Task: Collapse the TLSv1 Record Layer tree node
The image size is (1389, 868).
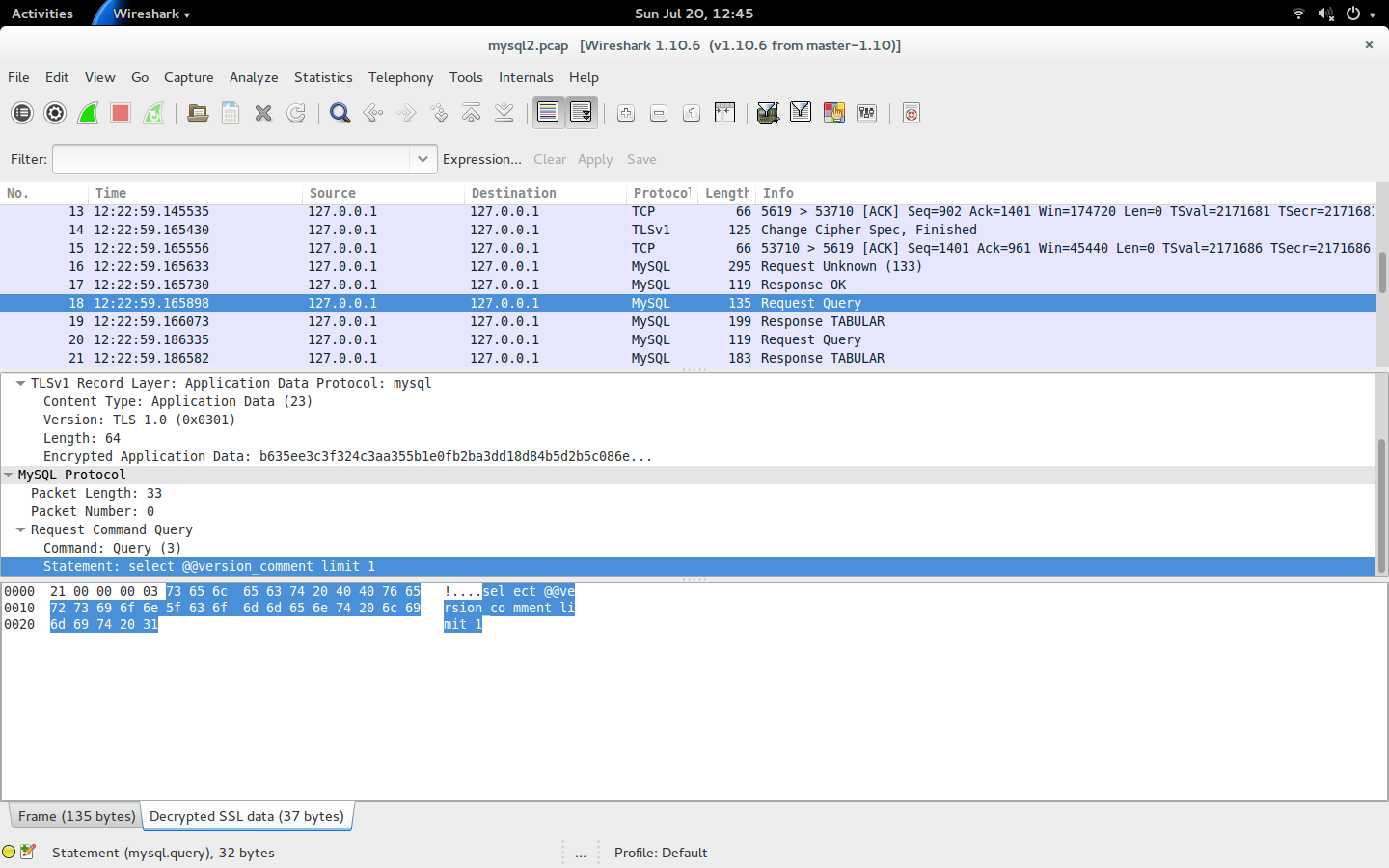Action: pyautogui.click(x=20, y=383)
